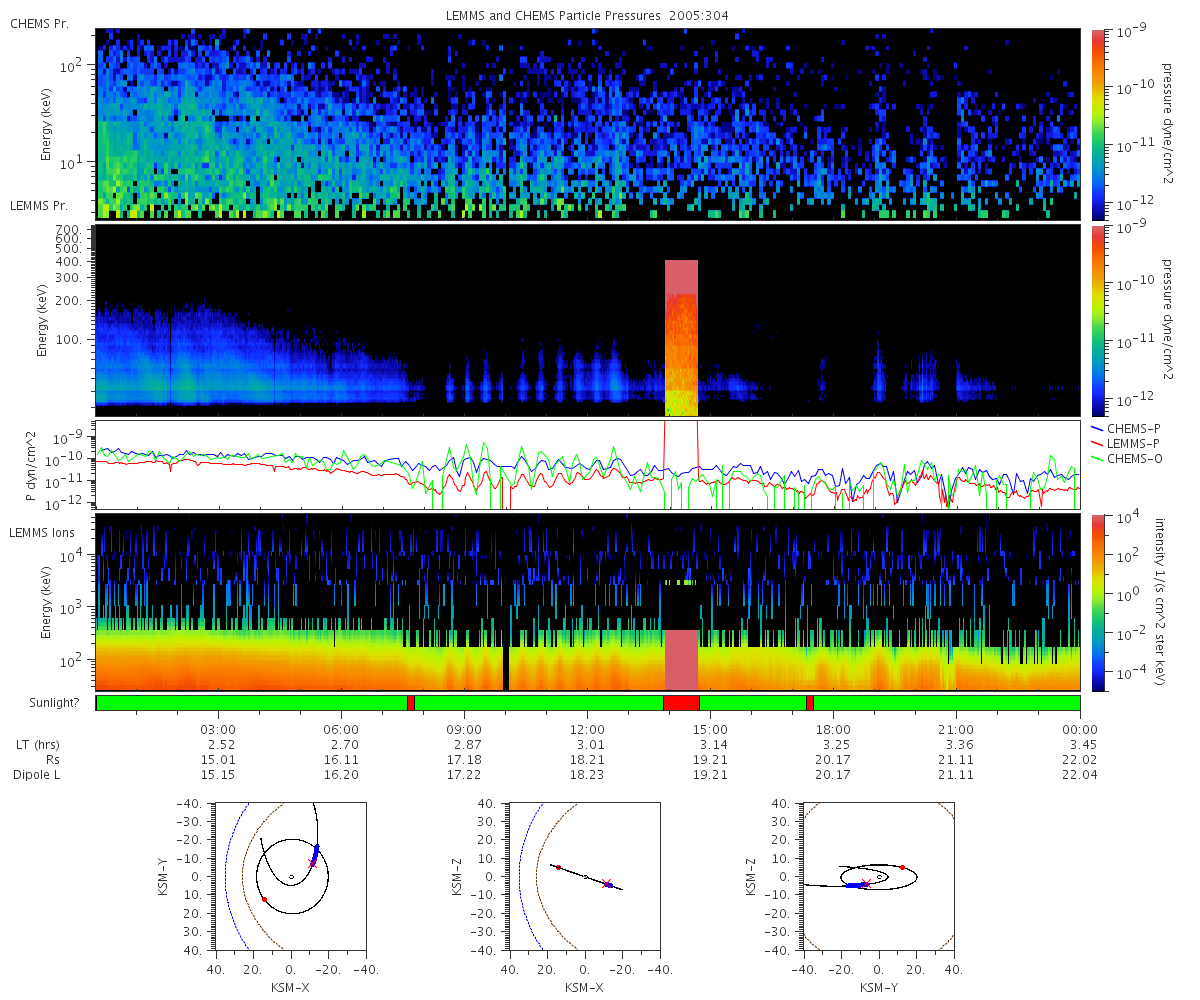Click the 09:00 time tick label
This screenshot has height=1000, width=1200.
tap(464, 729)
